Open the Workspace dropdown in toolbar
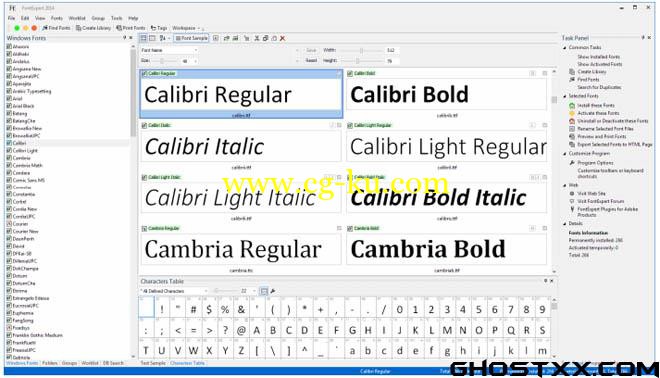Viewport: 660px width, 378px height. pyautogui.click(x=186, y=28)
